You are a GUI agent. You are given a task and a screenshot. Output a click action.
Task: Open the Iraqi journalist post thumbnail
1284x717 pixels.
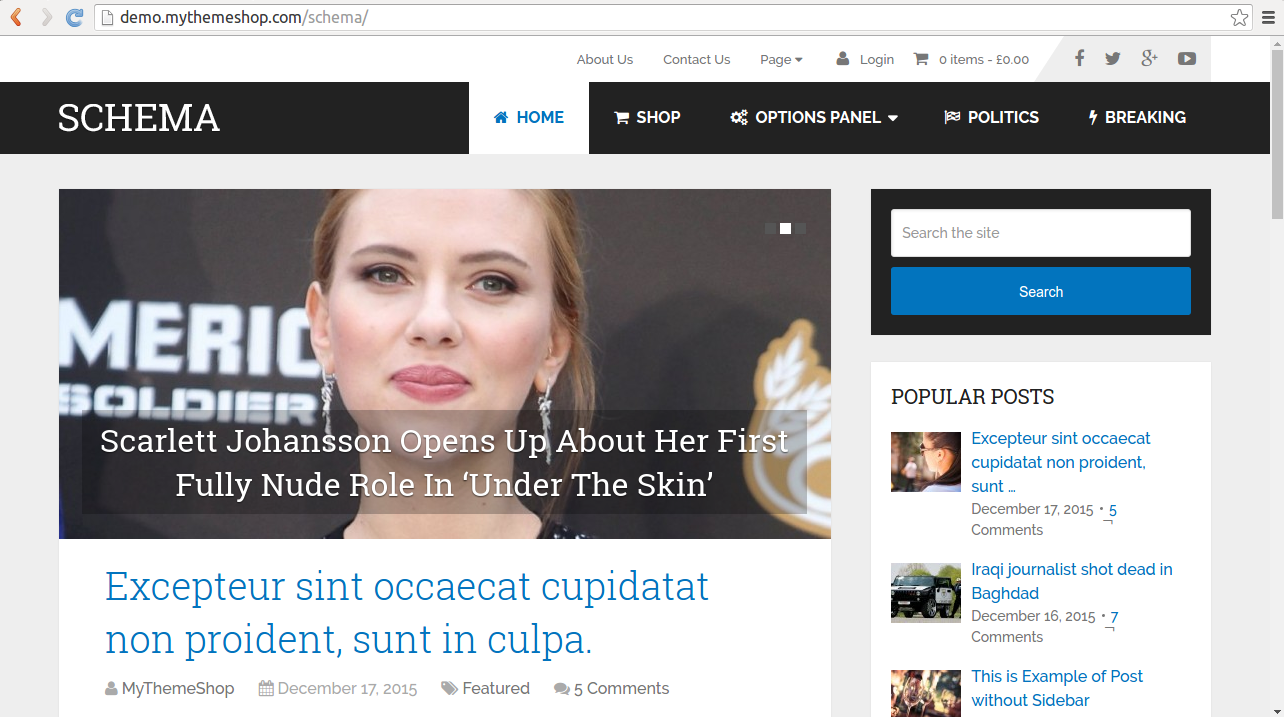[926, 593]
